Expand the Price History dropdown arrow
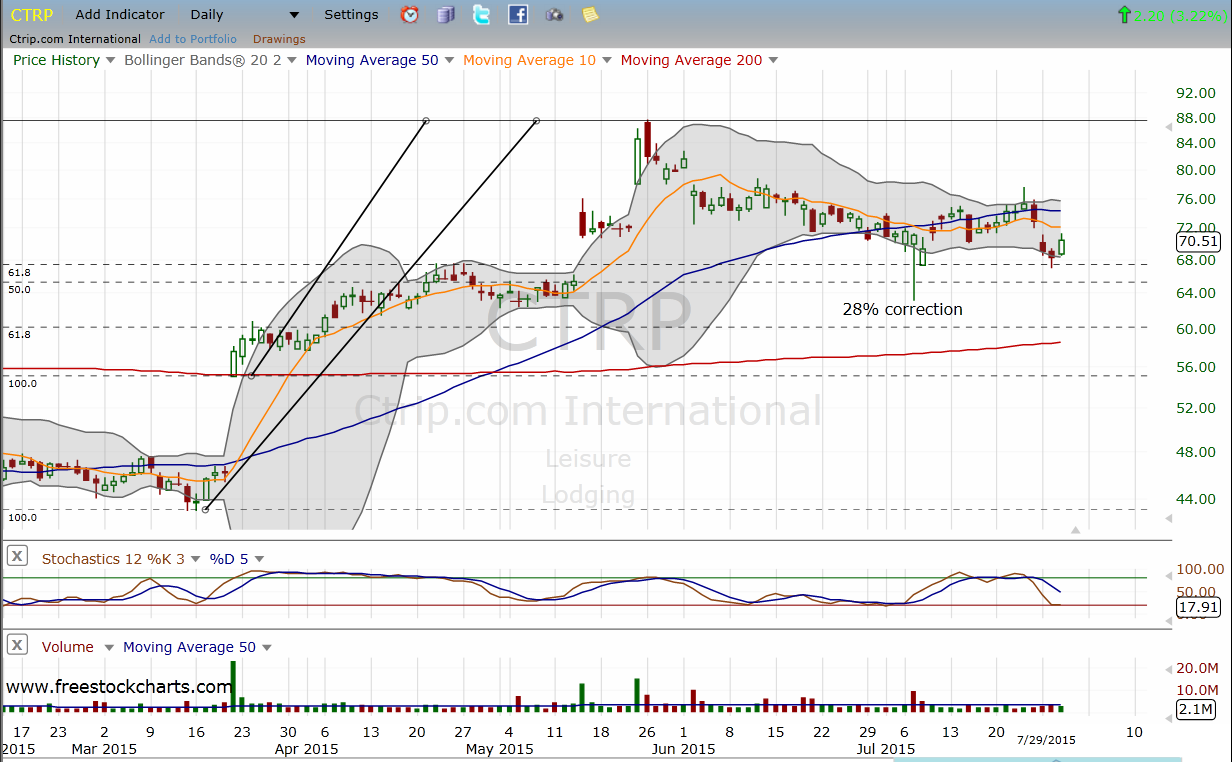 (110, 60)
